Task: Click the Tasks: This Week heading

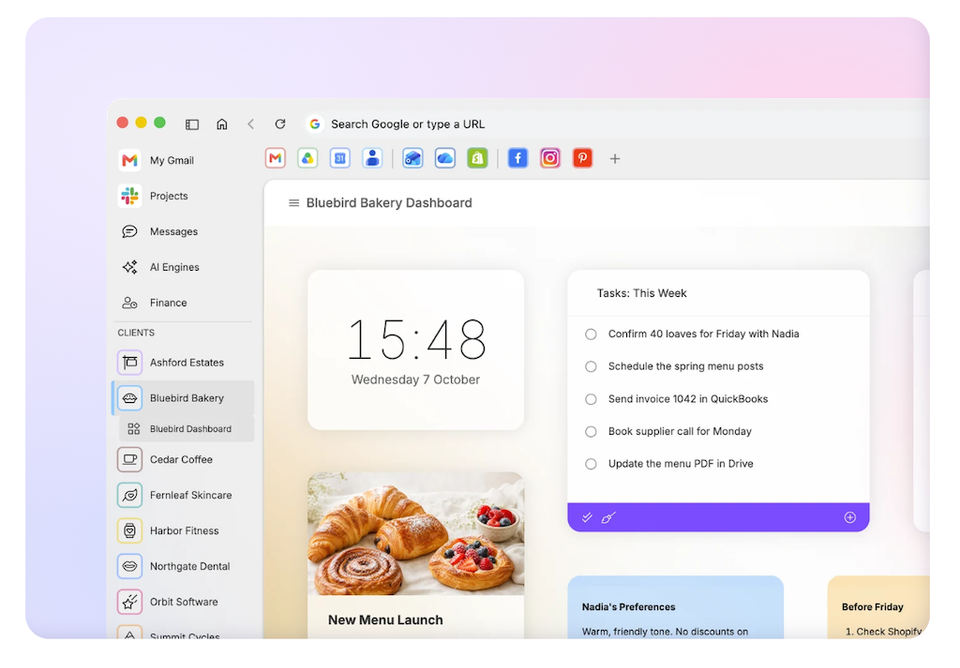Action: point(642,293)
